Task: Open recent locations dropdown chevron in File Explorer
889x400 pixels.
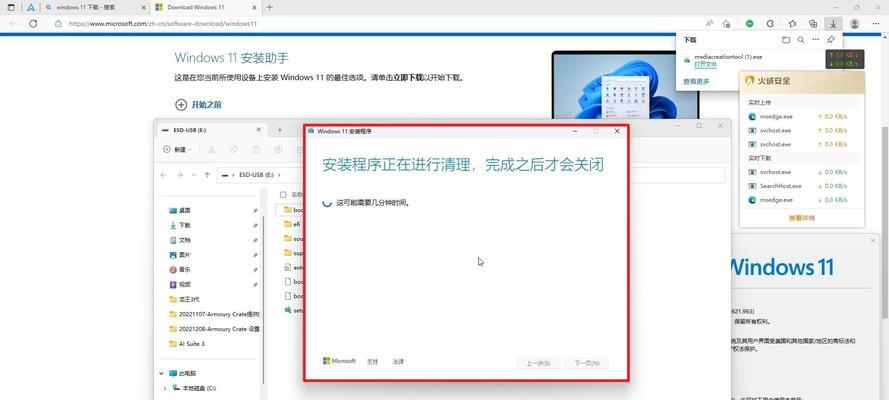Action: [x=193, y=175]
